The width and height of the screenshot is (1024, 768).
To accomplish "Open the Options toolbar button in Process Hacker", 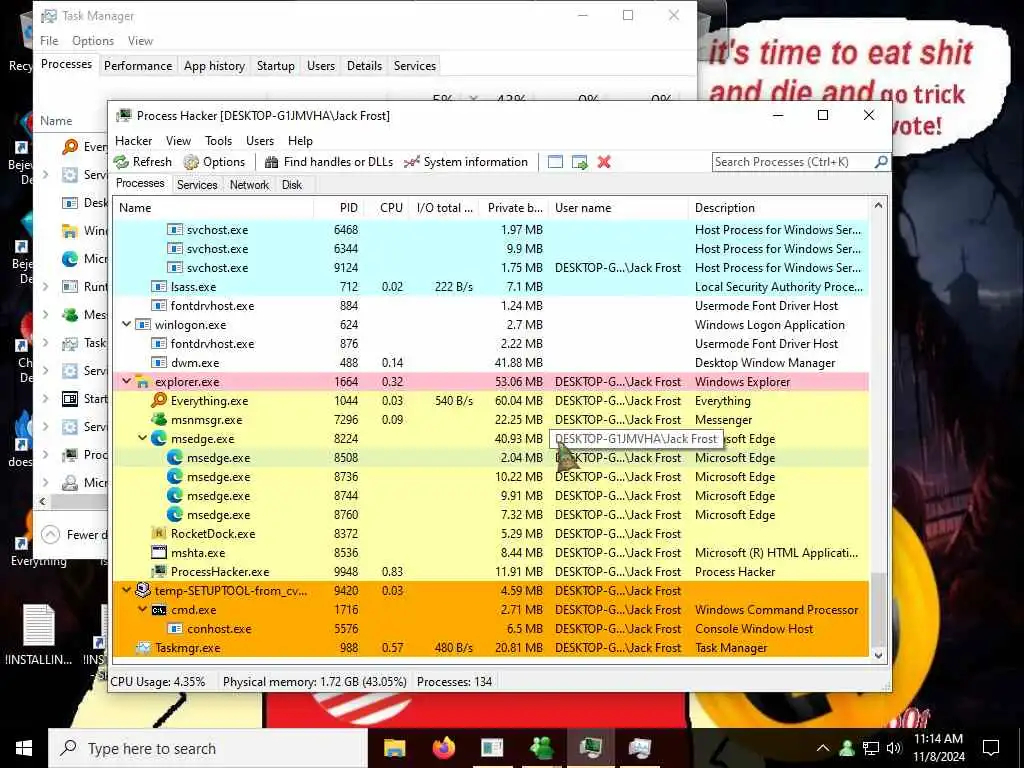I will click(x=214, y=162).
